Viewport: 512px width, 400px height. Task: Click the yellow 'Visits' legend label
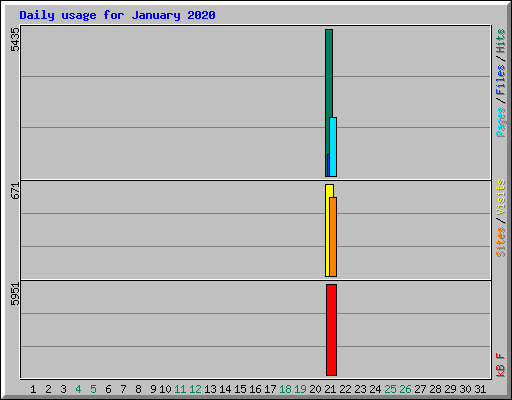pos(500,197)
